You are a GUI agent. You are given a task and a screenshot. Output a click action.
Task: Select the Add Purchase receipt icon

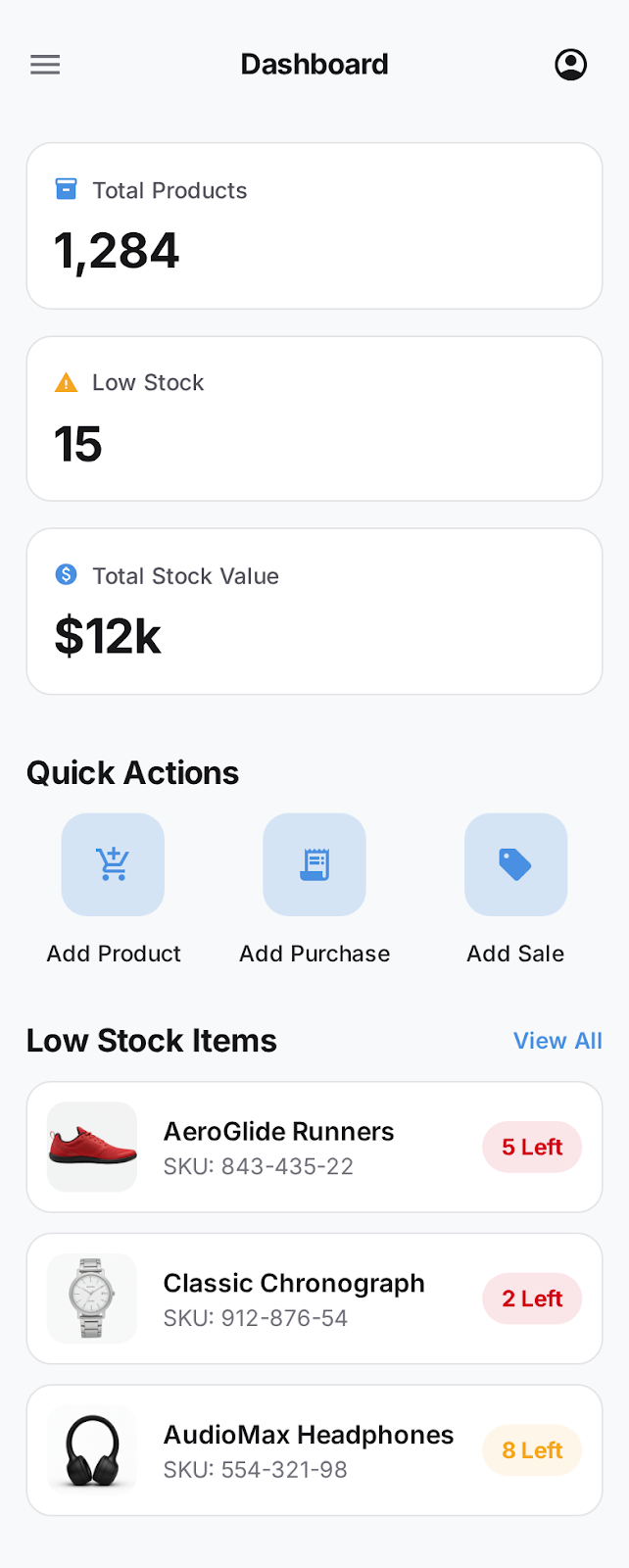[x=314, y=864]
